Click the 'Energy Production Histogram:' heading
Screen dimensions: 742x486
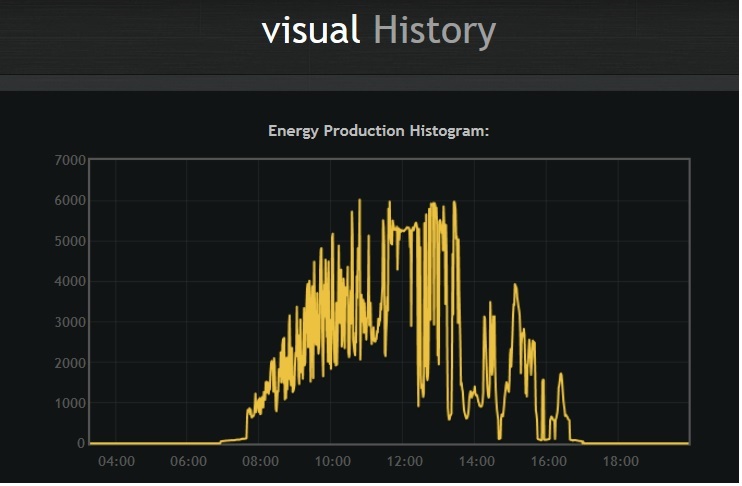click(x=378, y=131)
